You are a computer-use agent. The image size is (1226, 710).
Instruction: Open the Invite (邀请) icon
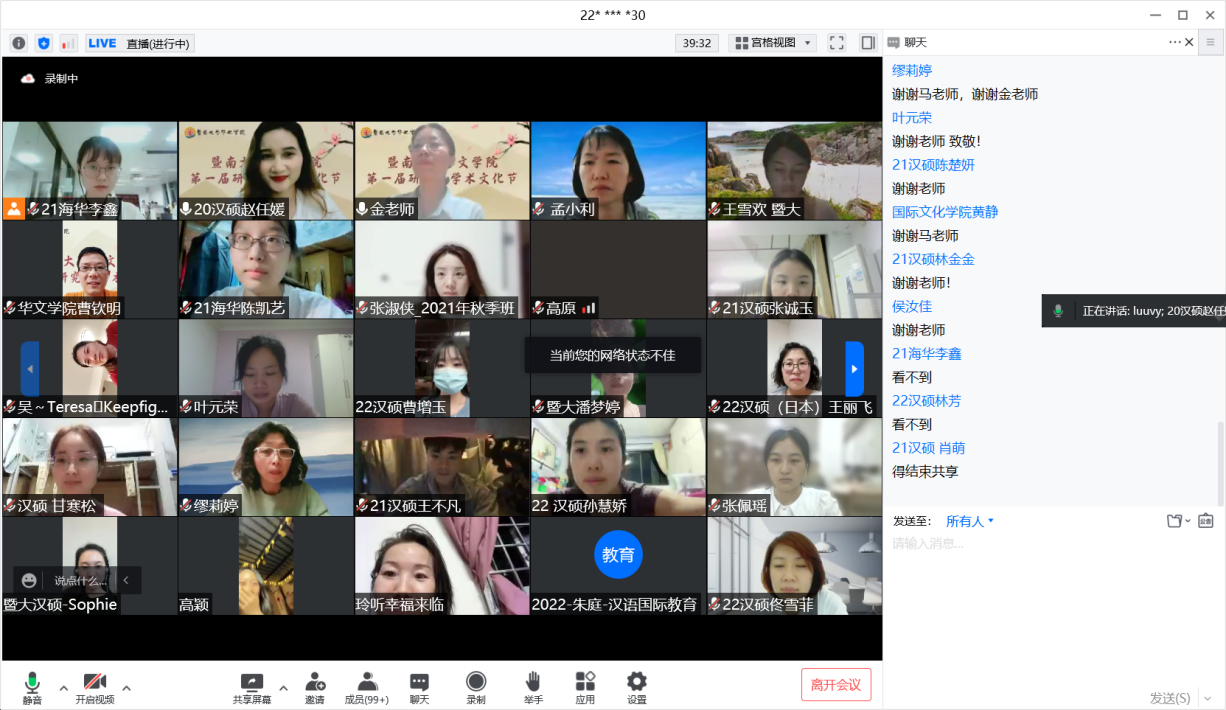pos(315,688)
